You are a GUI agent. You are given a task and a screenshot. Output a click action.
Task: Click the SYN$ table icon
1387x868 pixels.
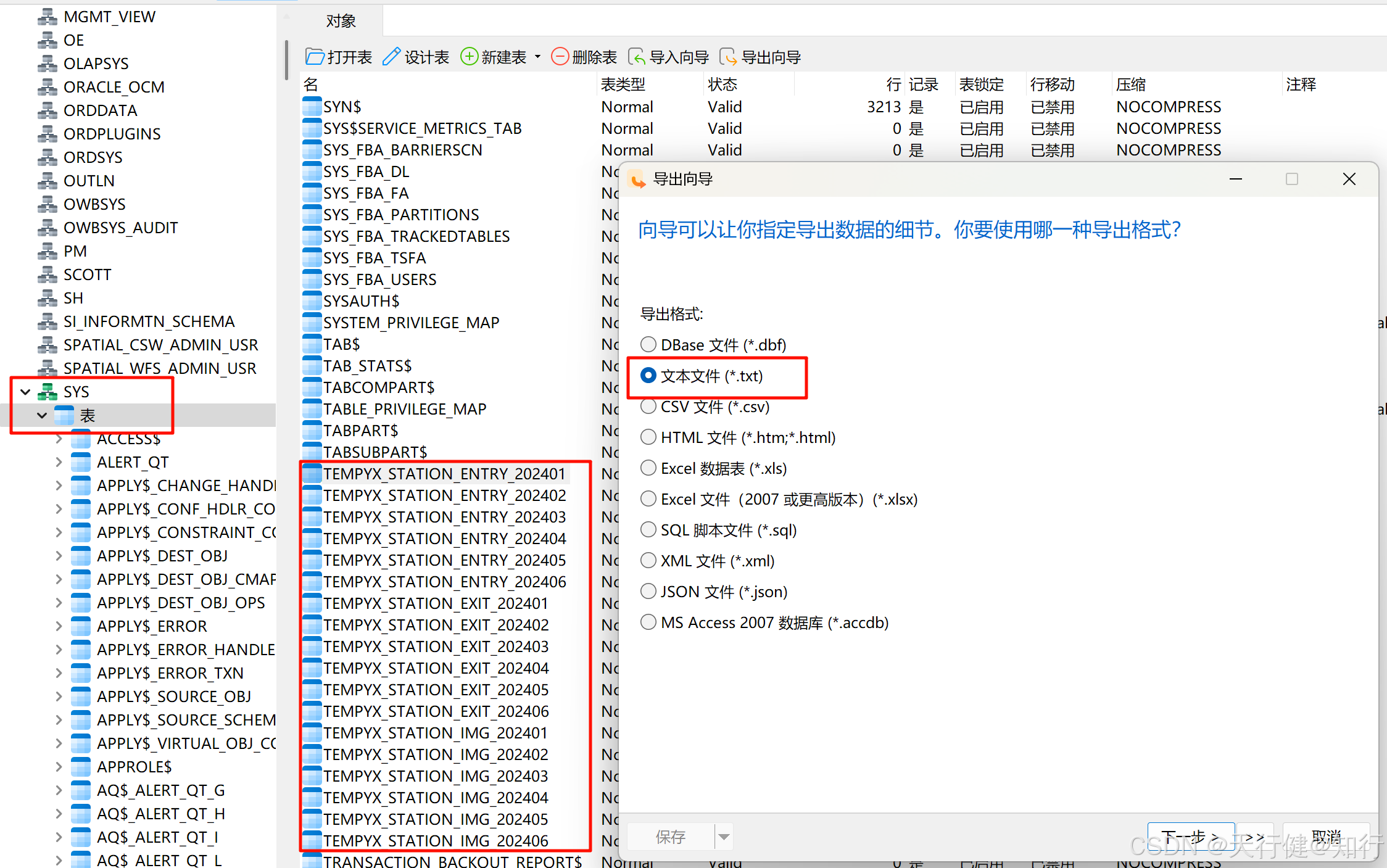click(312, 107)
